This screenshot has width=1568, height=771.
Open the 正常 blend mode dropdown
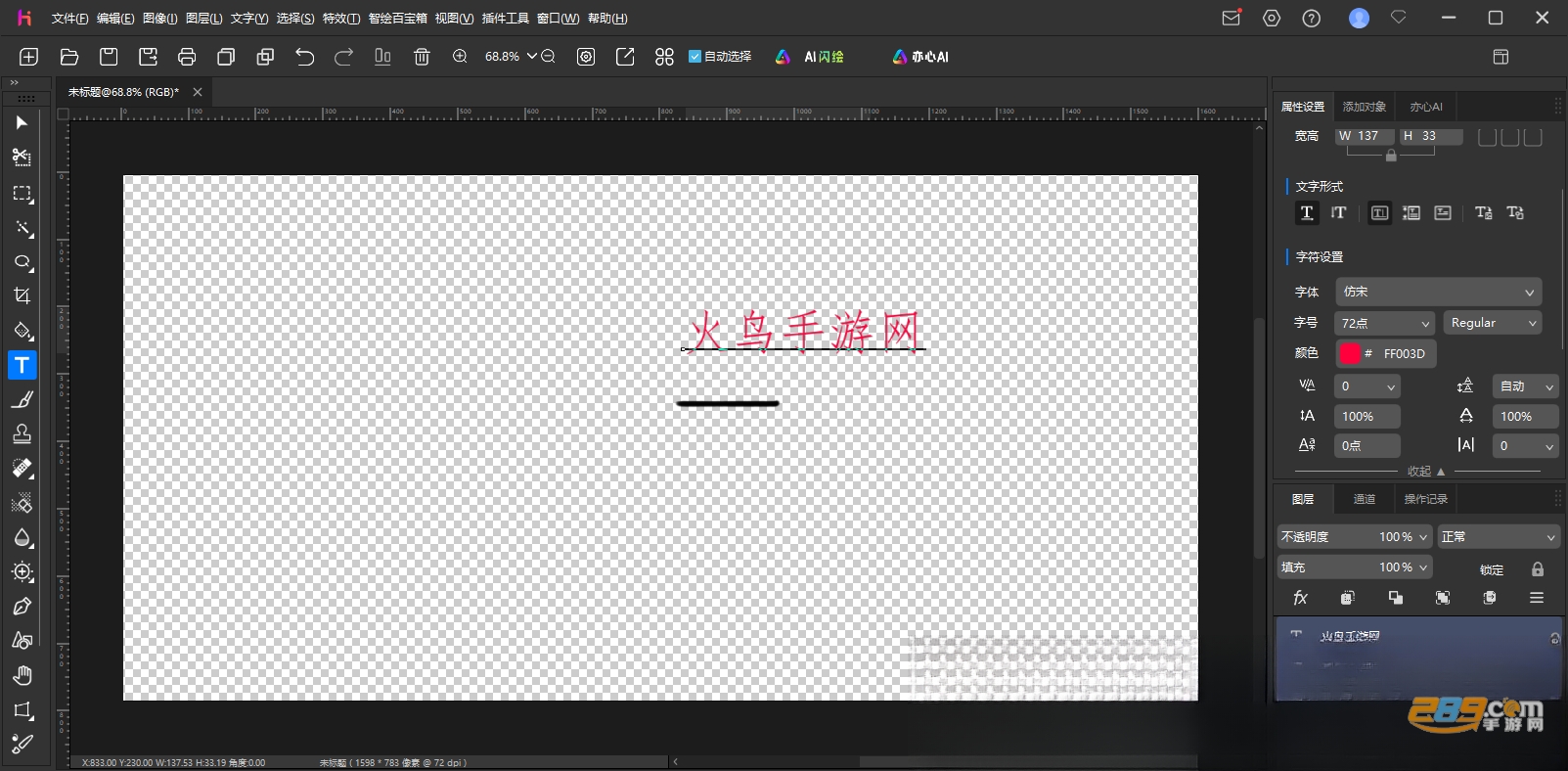[1497, 537]
